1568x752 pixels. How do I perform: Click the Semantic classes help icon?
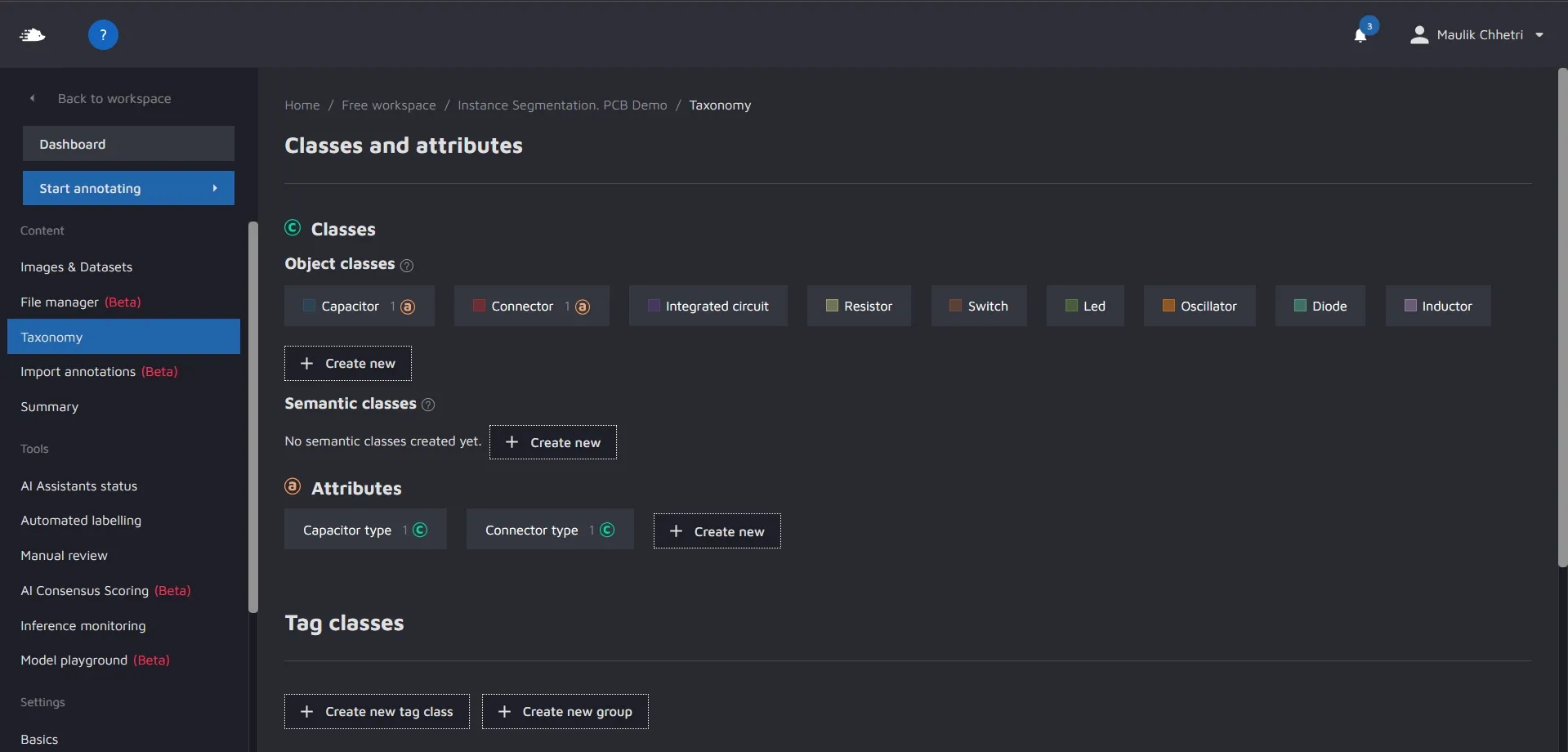point(428,405)
